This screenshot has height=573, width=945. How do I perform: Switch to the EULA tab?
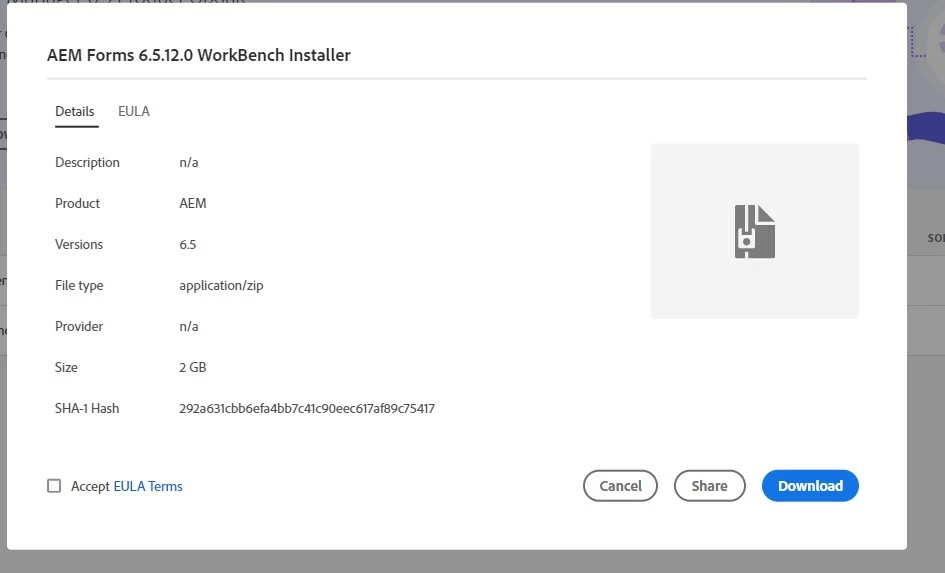(134, 111)
